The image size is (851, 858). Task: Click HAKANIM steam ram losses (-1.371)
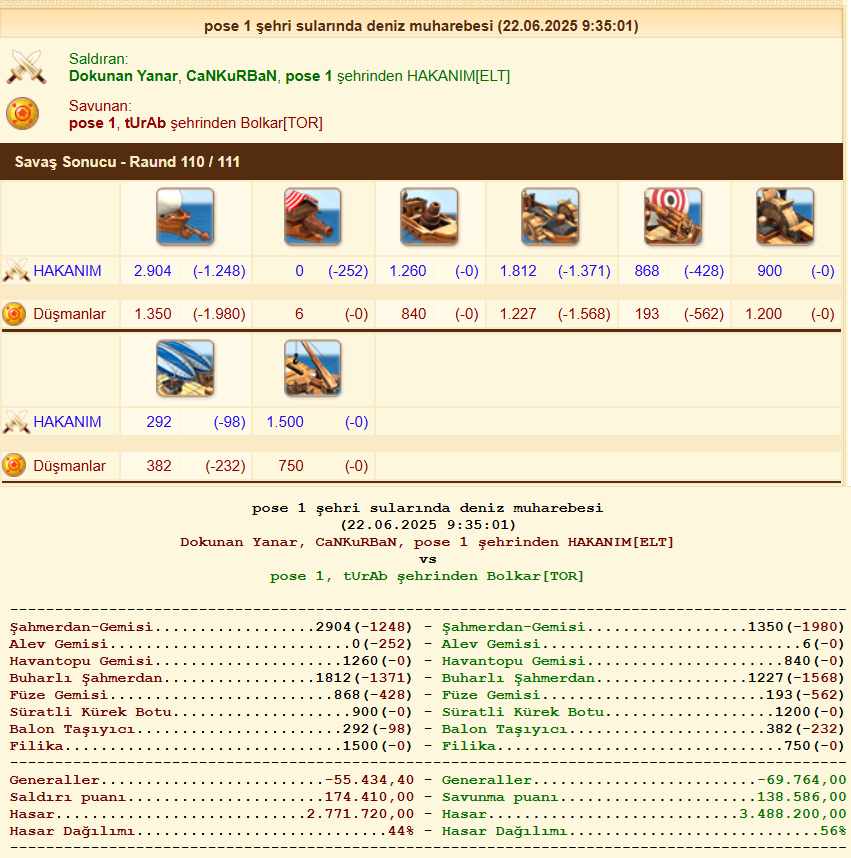584,271
